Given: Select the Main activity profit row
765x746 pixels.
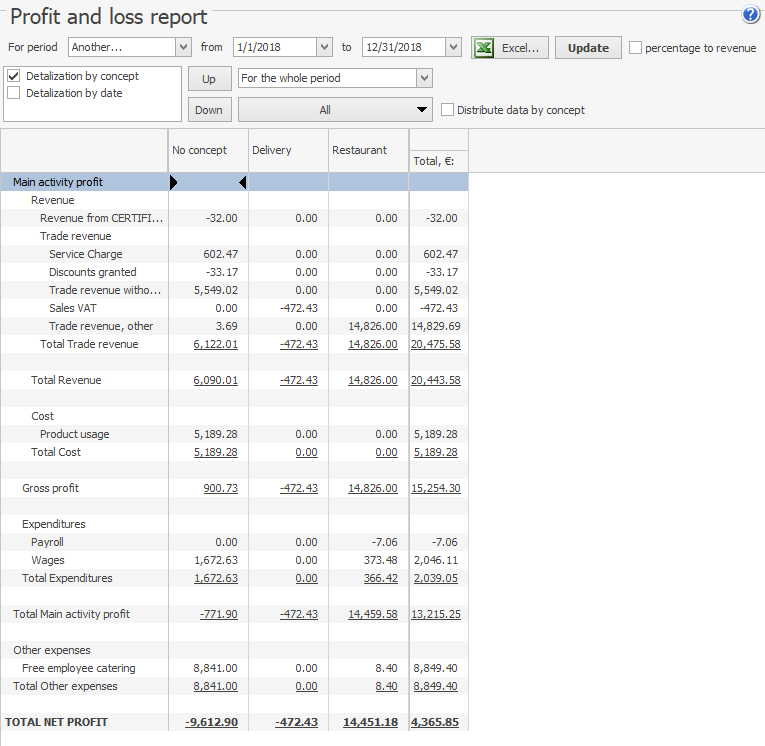Looking at the screenshot, I should (x=58, y=182).
